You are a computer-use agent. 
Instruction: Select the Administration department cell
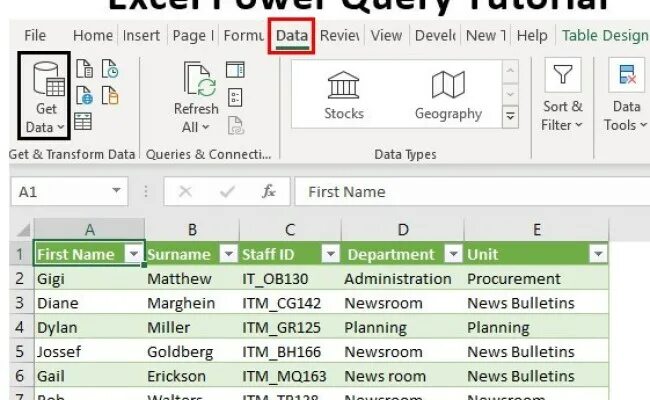coord(403,279)
